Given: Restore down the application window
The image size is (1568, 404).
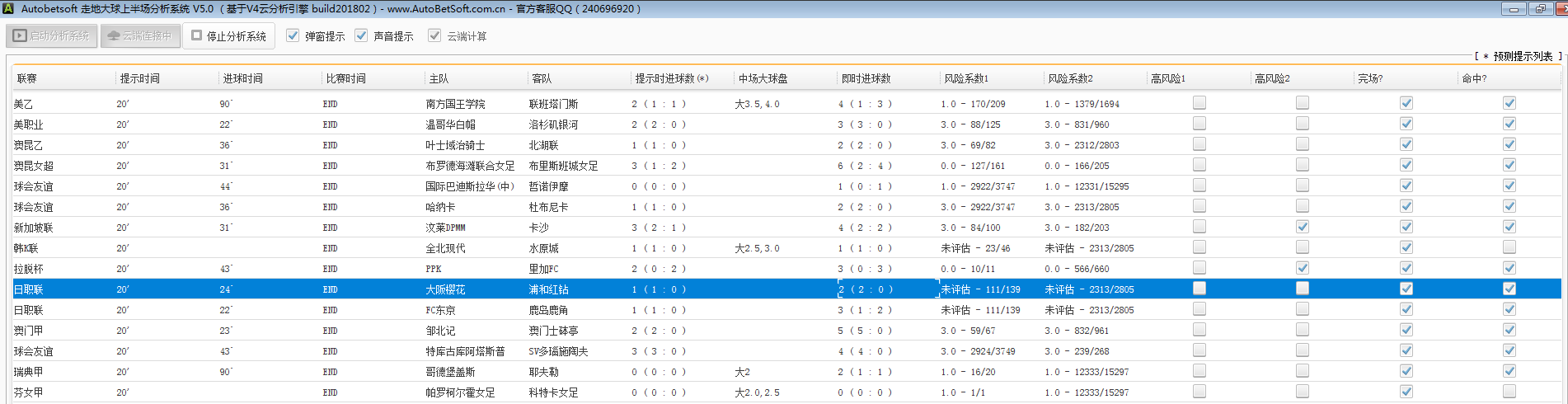Looking at the screenshot, I should pos(1540,9).
